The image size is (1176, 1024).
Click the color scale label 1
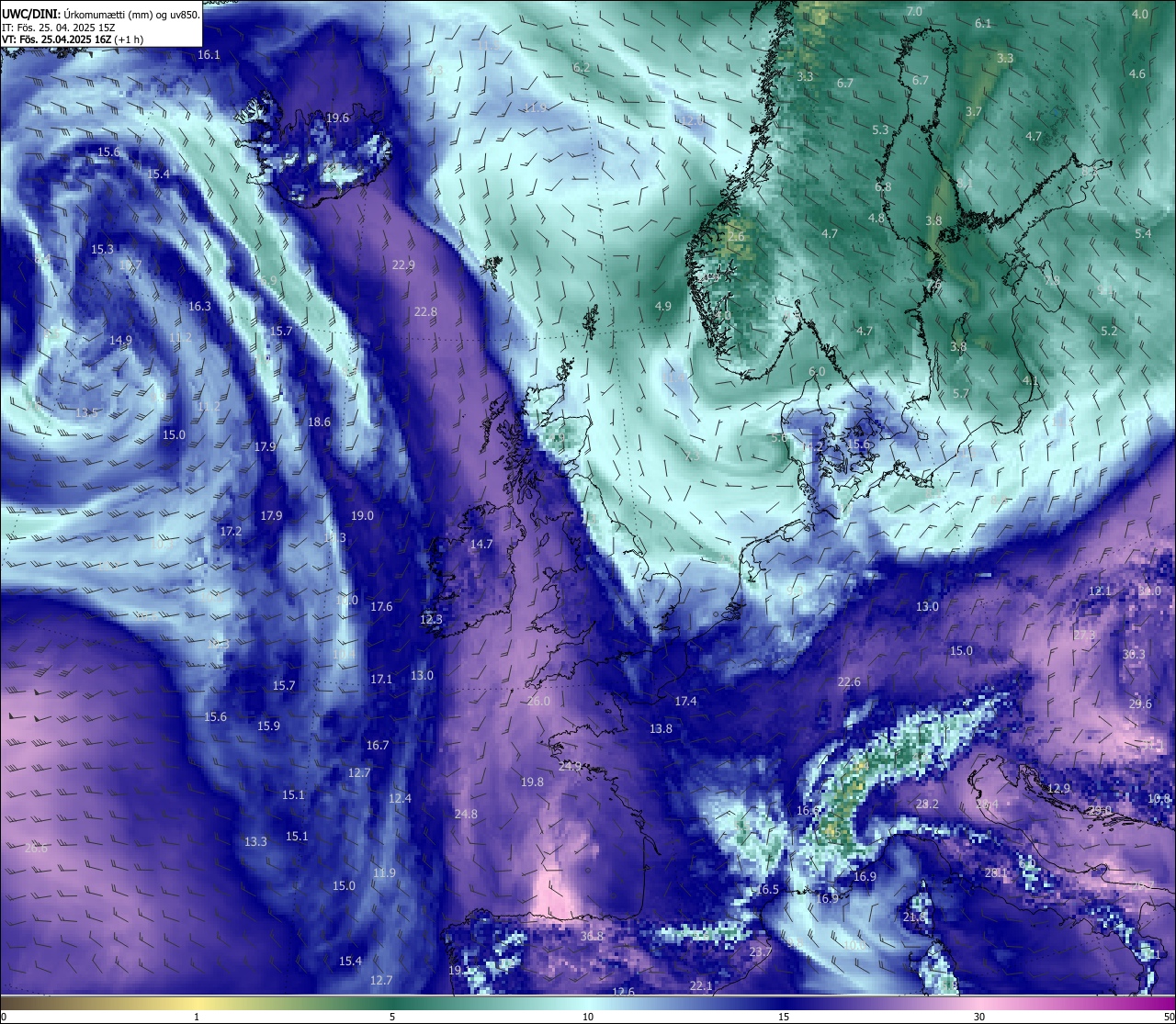click(x=197, y=1017)
